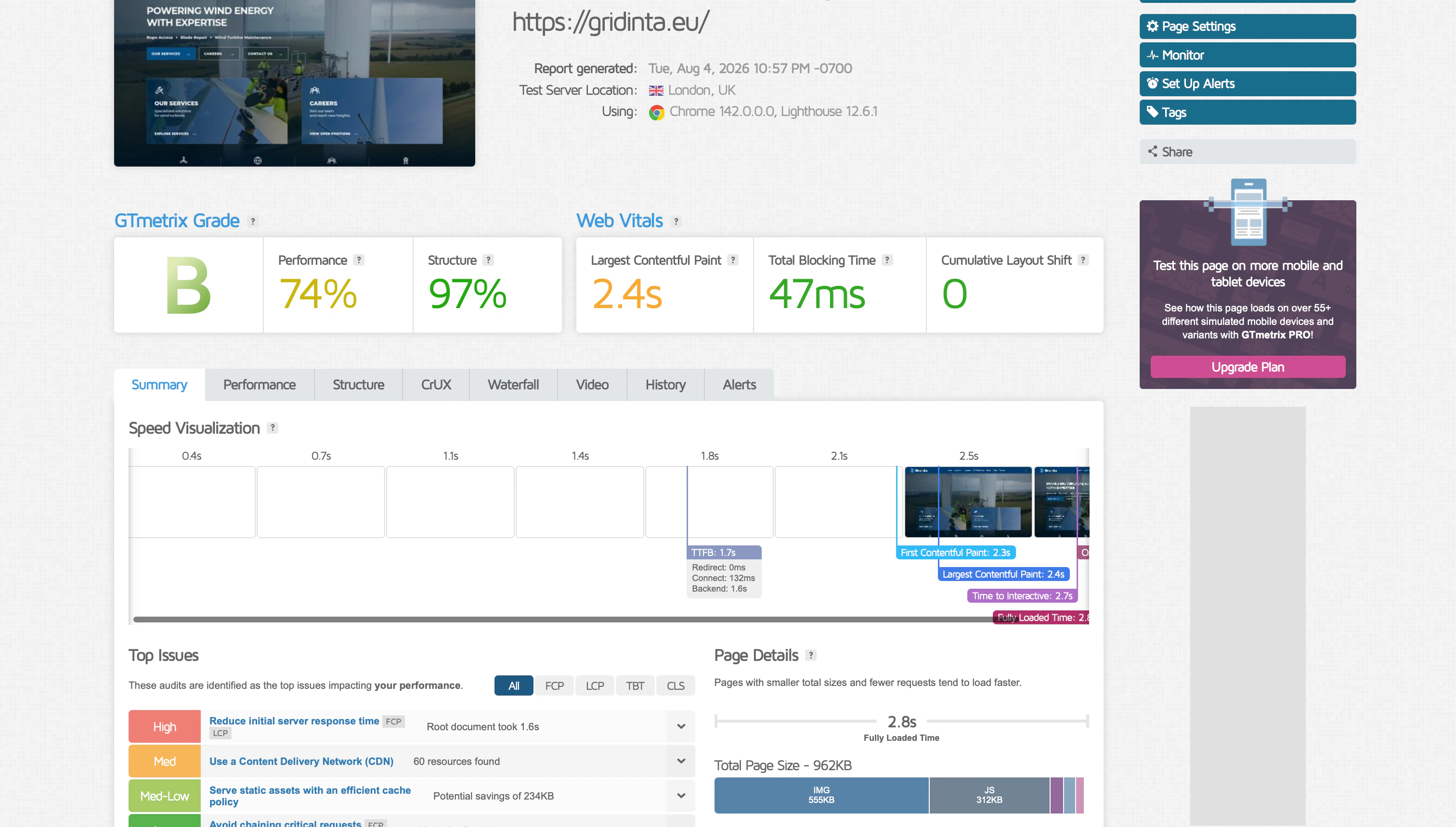Filter top issues by LCP
This screenshot has height=827, width=1456.
(x=595, y=685)
